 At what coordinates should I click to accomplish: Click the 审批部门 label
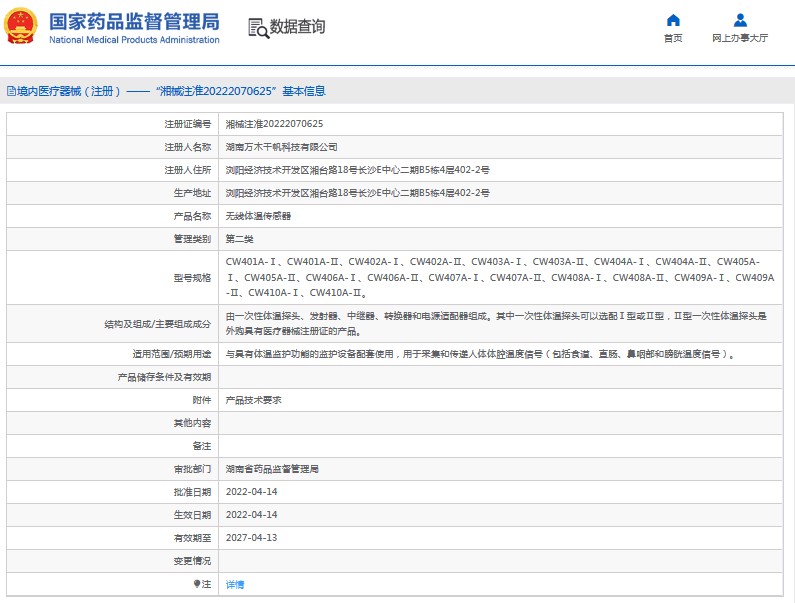tap(192, 469)
